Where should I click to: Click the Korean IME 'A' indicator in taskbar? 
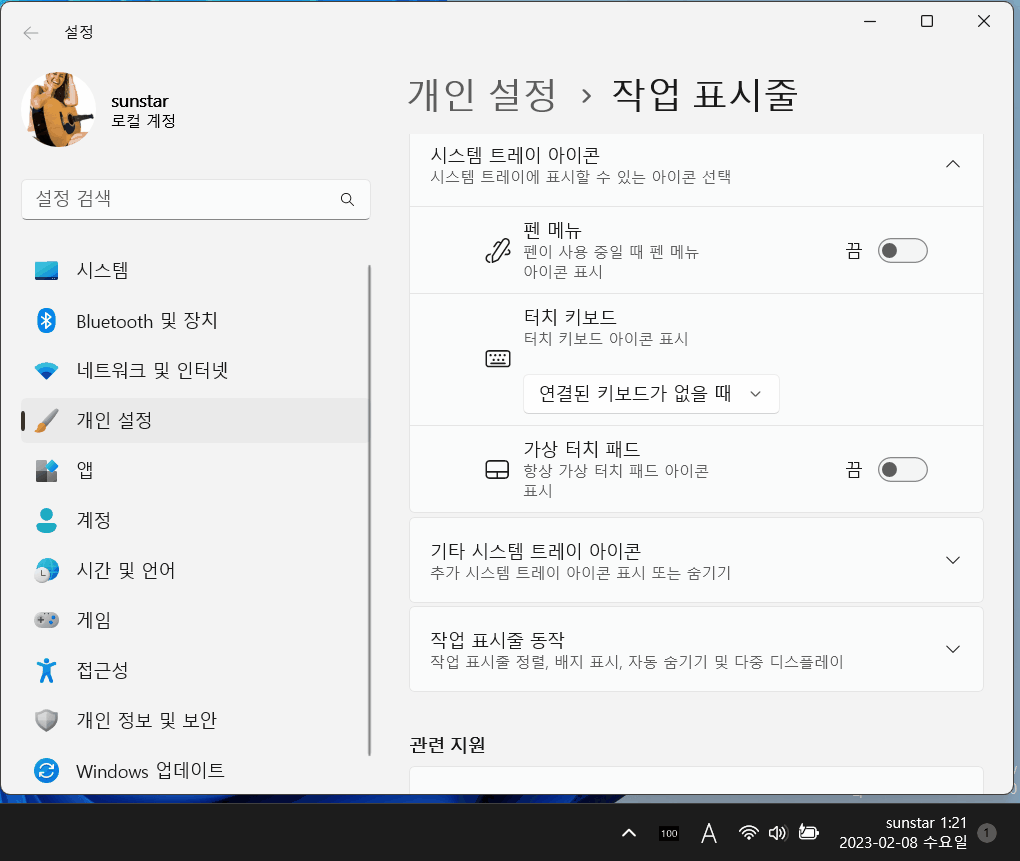point(708,832)
